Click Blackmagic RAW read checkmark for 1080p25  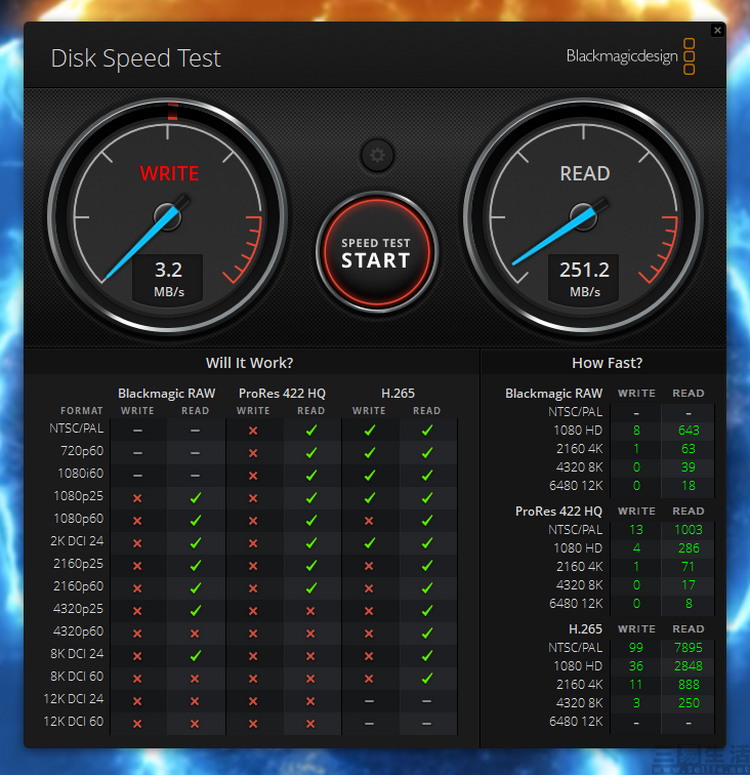pyautogui.click(x=195, y=498)
